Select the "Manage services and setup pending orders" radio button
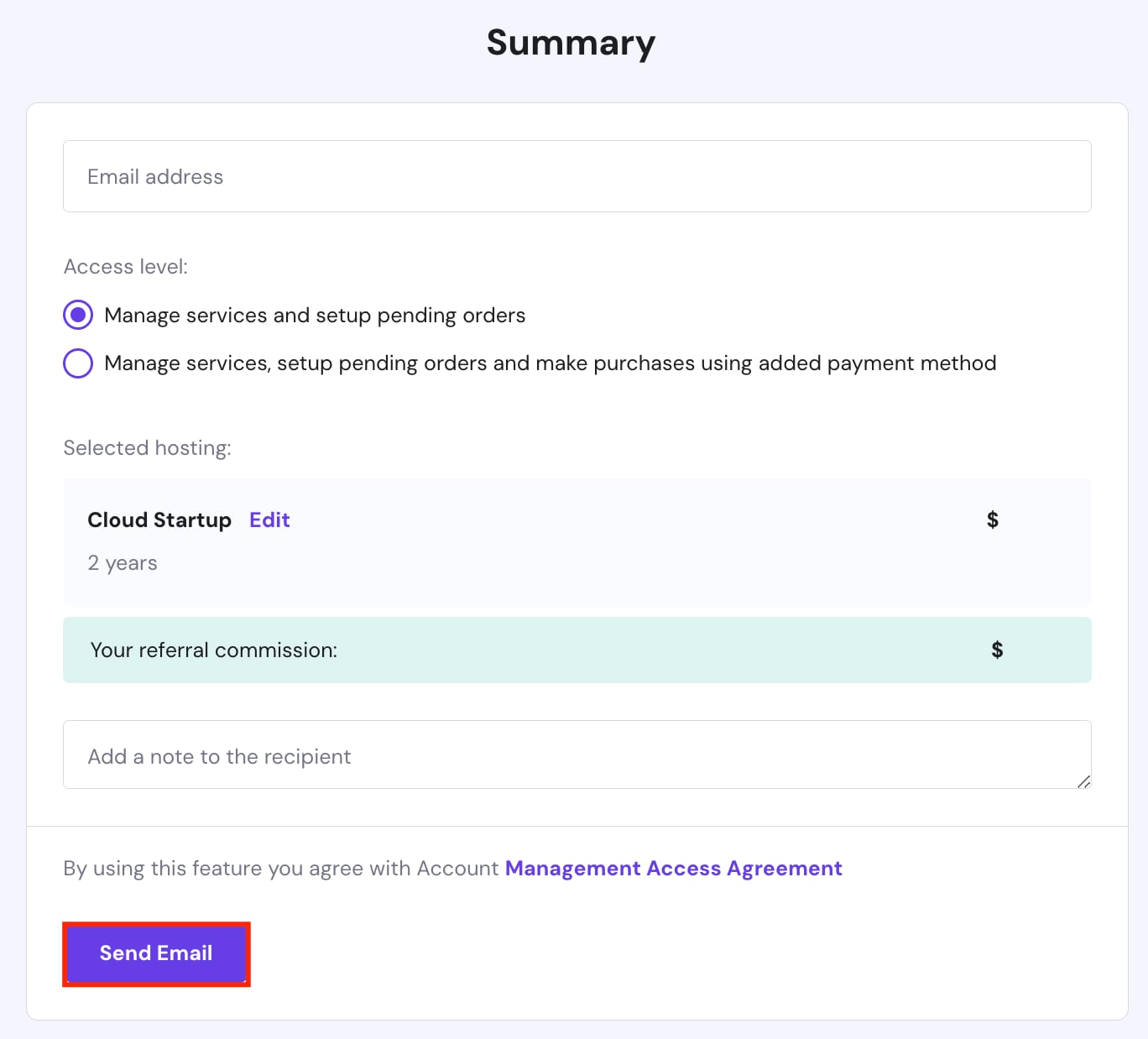The width and height of the screenshot is (1148, 1039). [x=78, y=316]
